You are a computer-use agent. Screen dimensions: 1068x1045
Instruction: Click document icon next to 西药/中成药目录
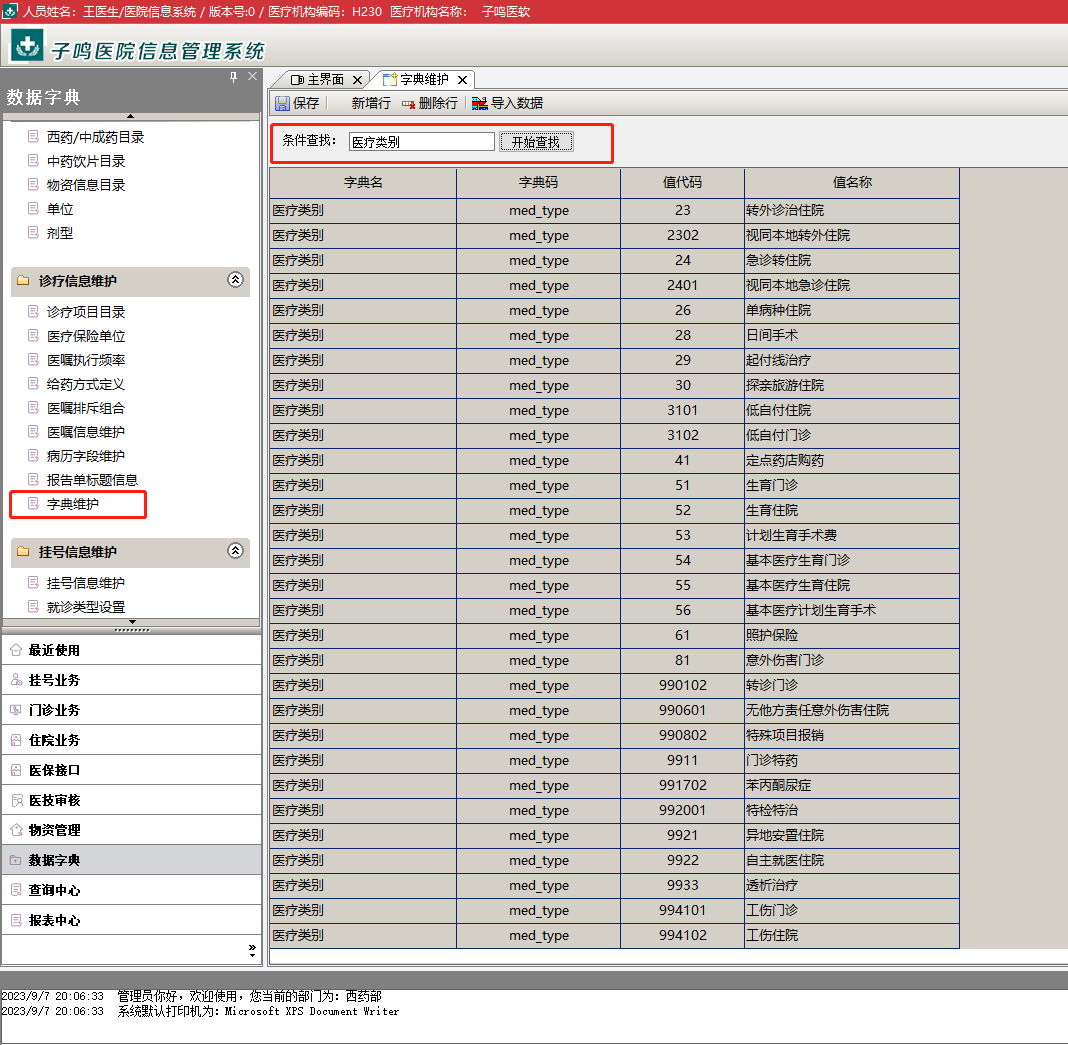pyautogui.click(x=33, y=136)
